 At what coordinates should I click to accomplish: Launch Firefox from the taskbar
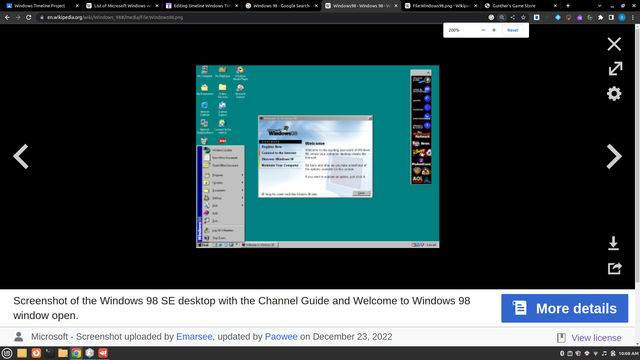point(36,353)
